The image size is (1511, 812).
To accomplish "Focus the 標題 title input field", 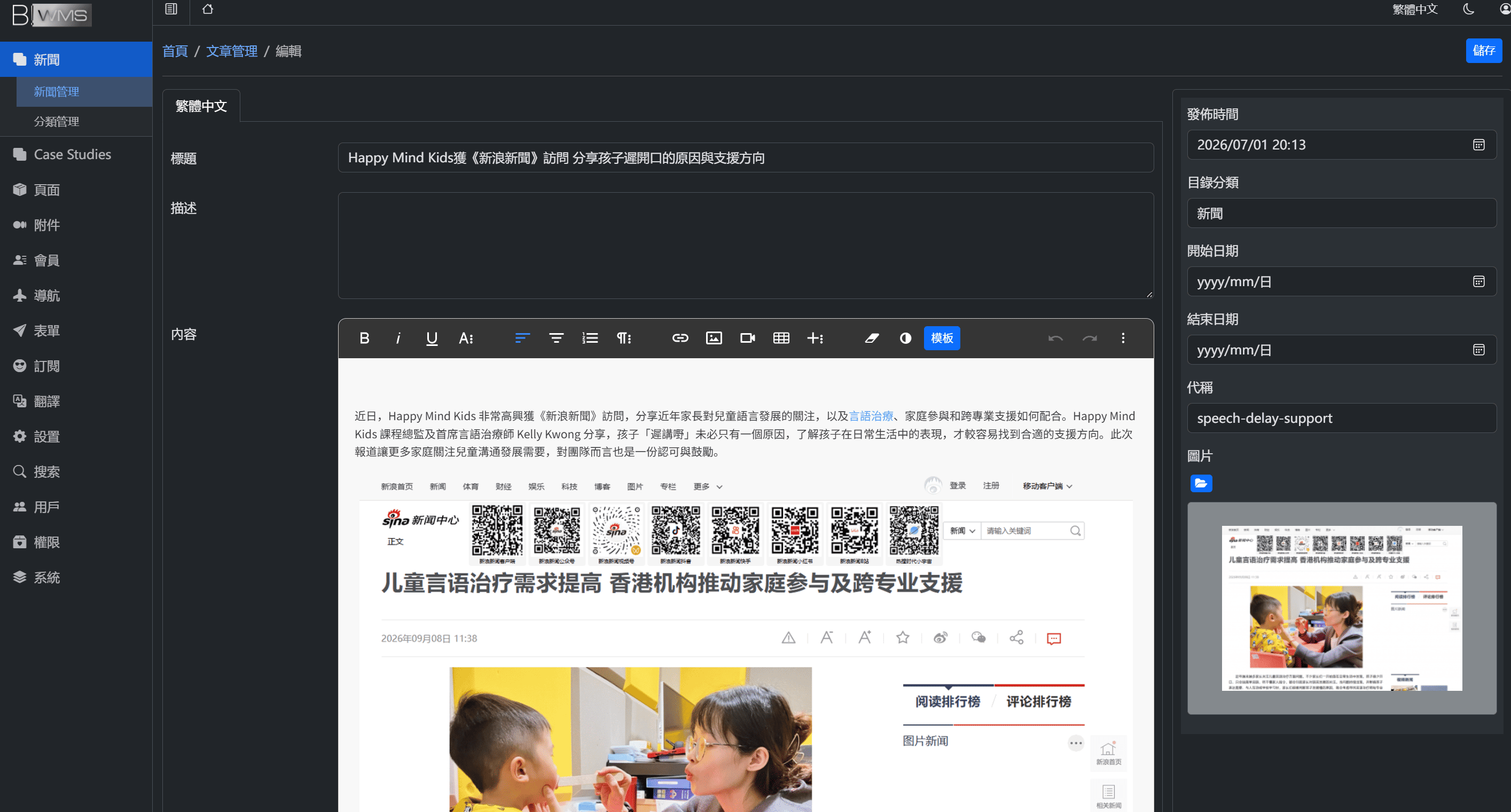I will (x=746, y=157).
